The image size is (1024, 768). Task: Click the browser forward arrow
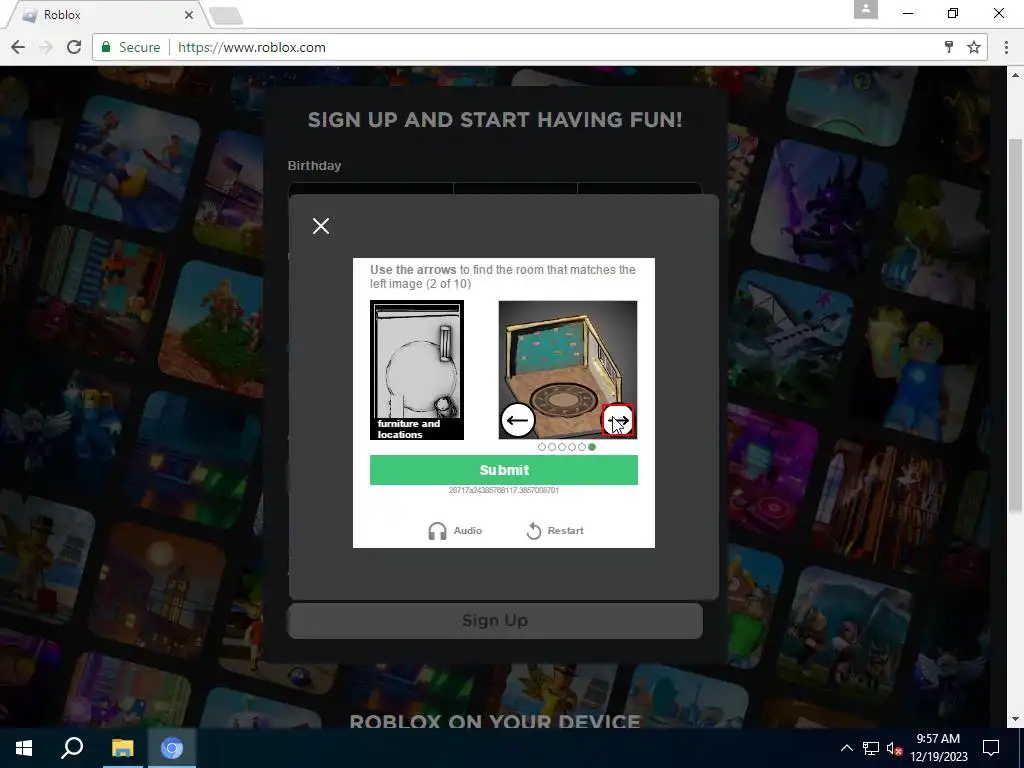tap(46, 47)
